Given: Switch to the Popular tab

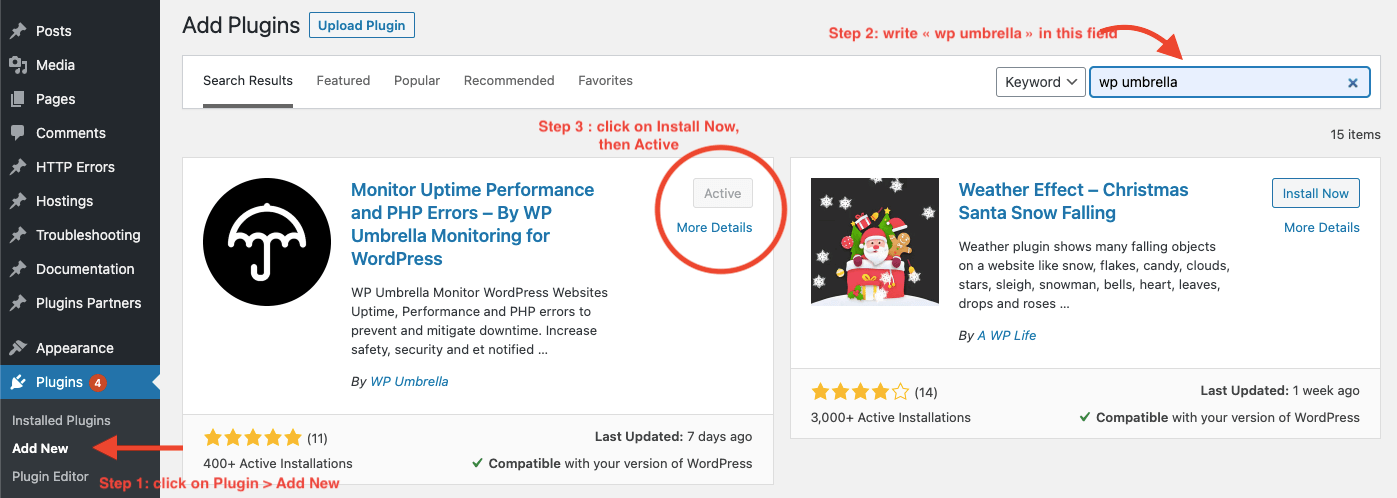Looking at the screenshot, I should pos(417,80).
